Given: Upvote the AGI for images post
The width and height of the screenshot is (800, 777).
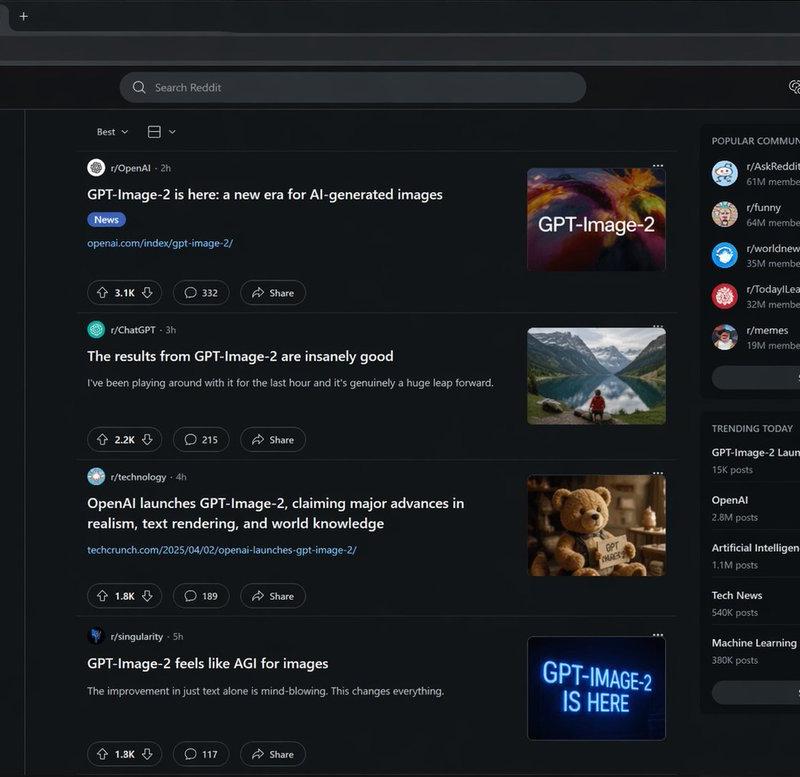Looking at the screenshot, I should 103,754.
